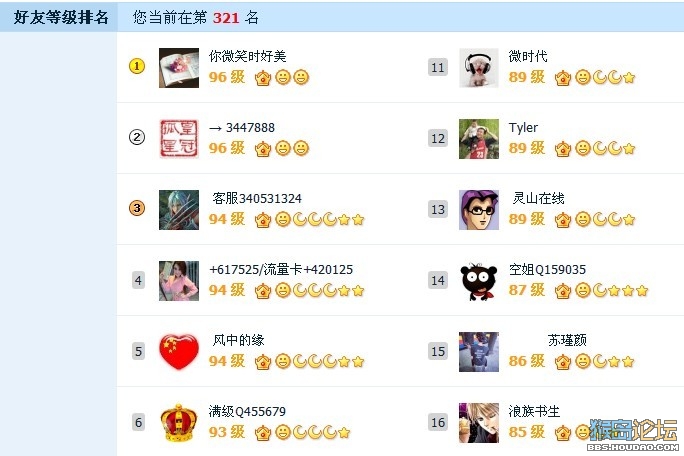Click the rank 14 number badge
The width and height of the screenshot is (684, 456).
click(438, 280)
